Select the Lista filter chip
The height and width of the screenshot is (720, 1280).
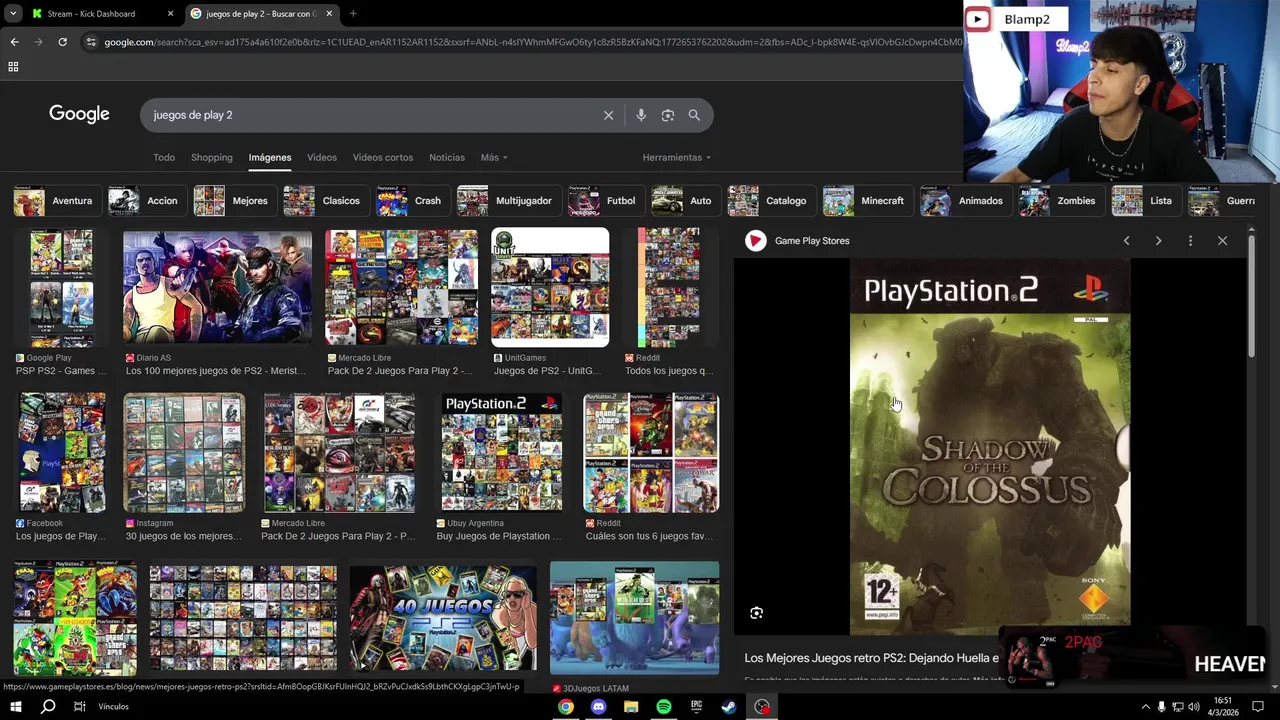[1145, 201]
